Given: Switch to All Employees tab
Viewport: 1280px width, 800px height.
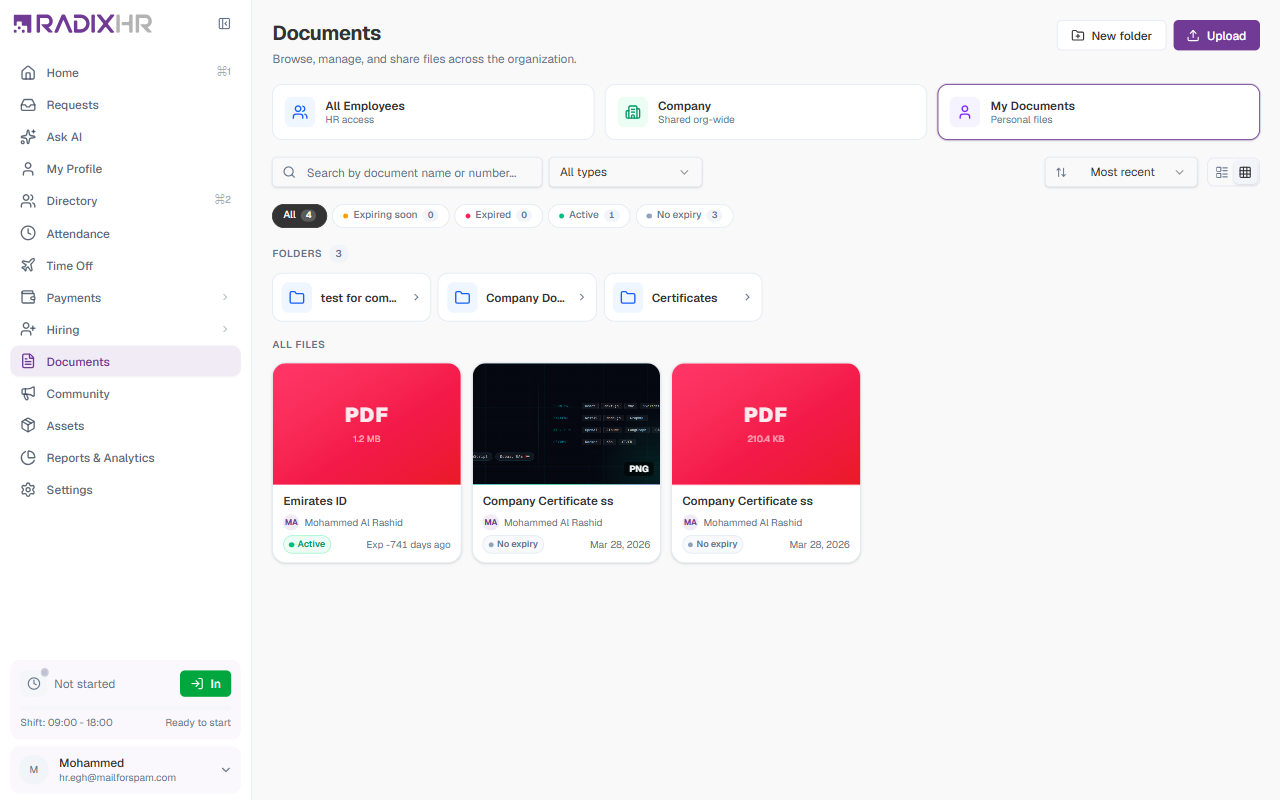Looking at the screenshot, I should pos(433,112).
